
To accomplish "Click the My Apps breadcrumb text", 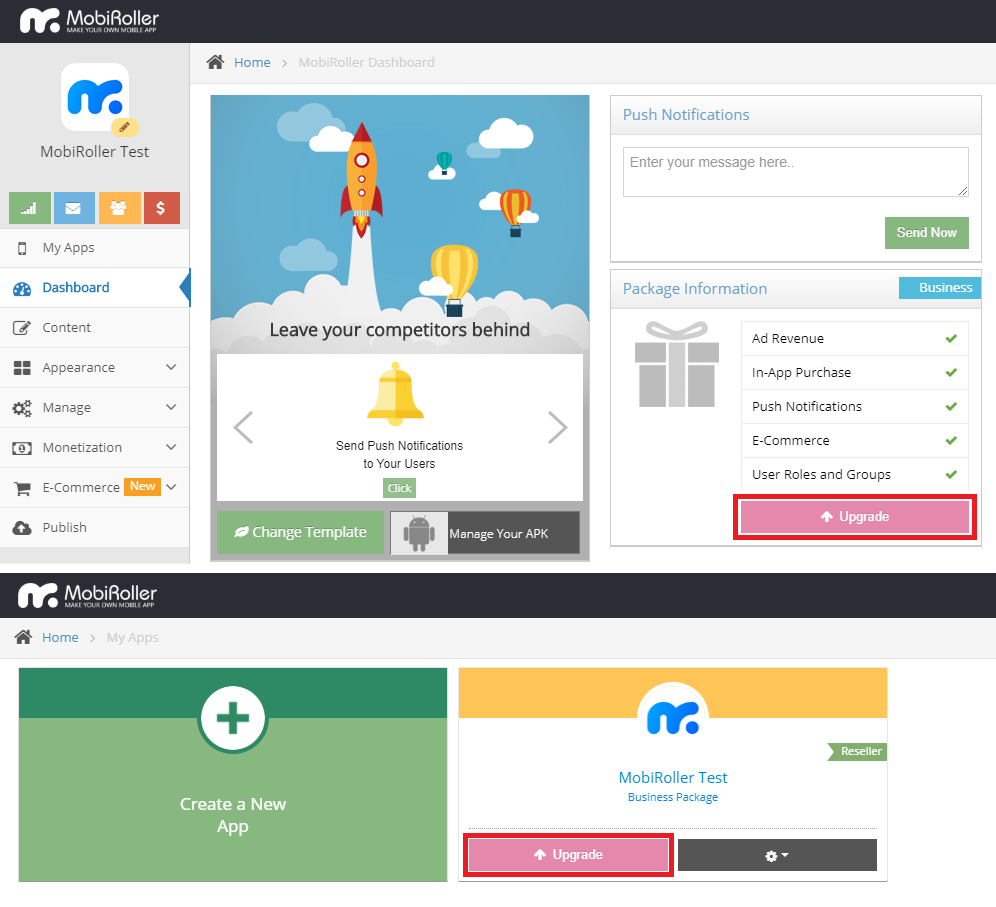I will coord(132,638).
